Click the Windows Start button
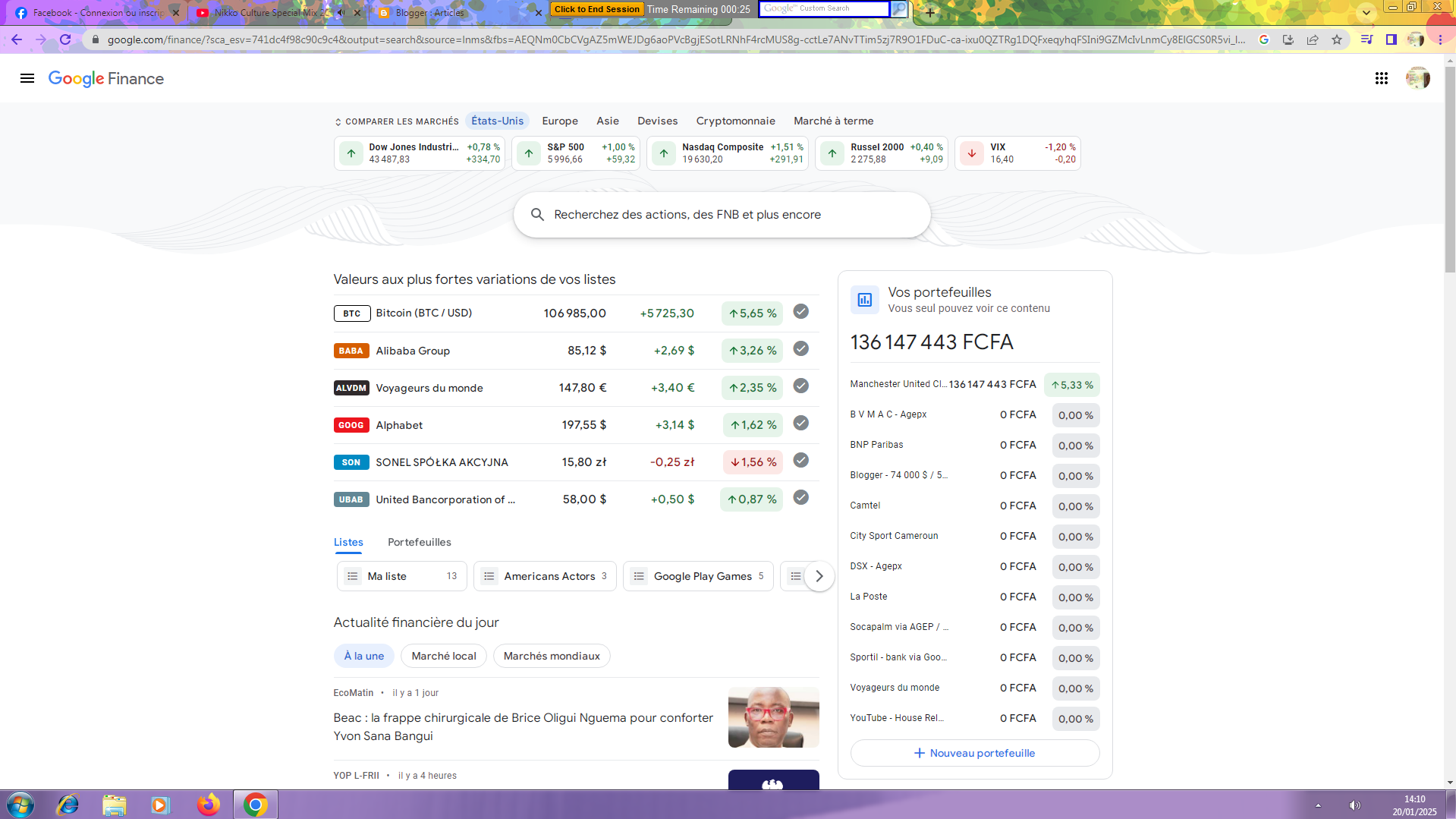 click(20, 805)
